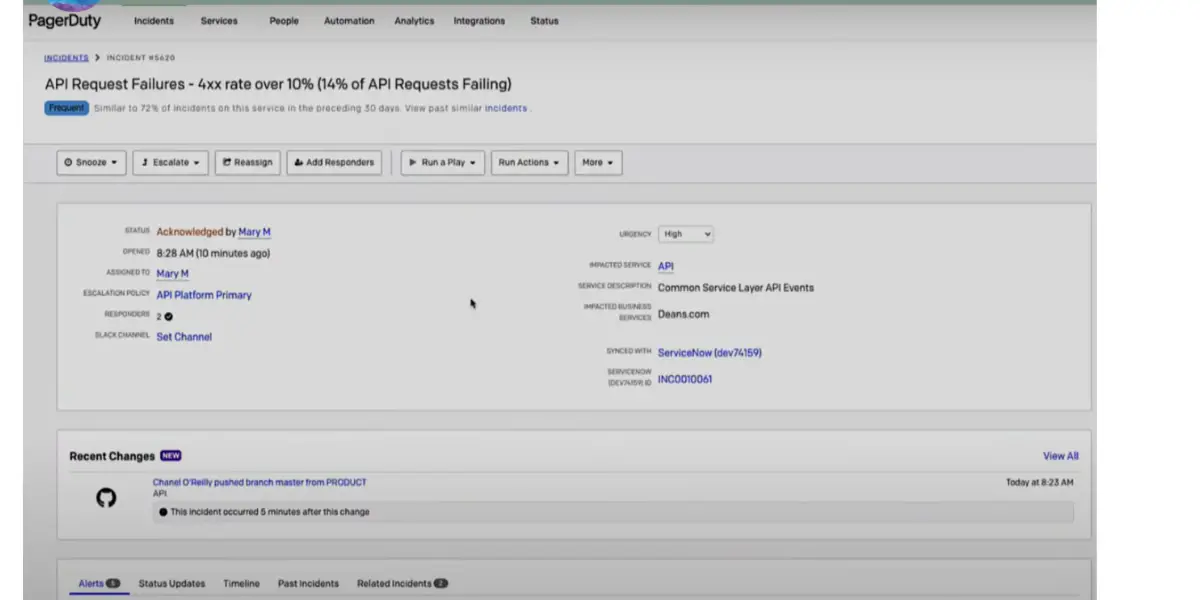
Task: Open the Services menu
Action: click(219, 21)
